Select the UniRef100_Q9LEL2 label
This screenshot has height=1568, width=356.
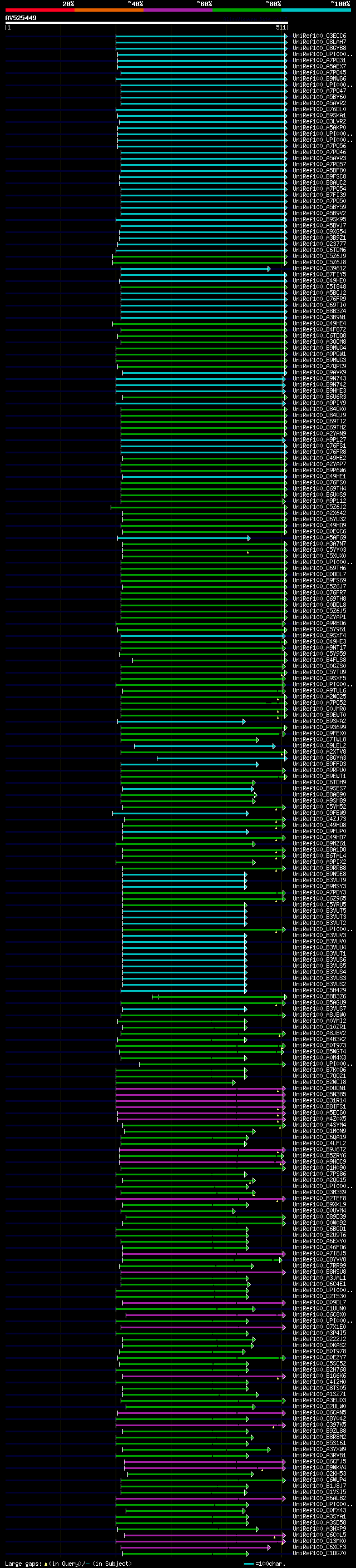[319, 746]
